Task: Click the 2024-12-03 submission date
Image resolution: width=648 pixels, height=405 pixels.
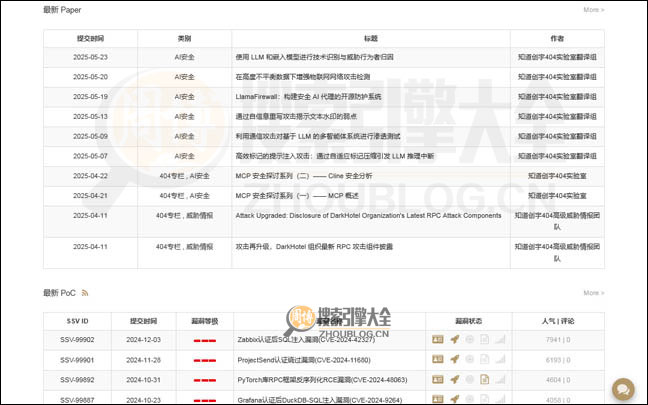Action: (143, 340)
